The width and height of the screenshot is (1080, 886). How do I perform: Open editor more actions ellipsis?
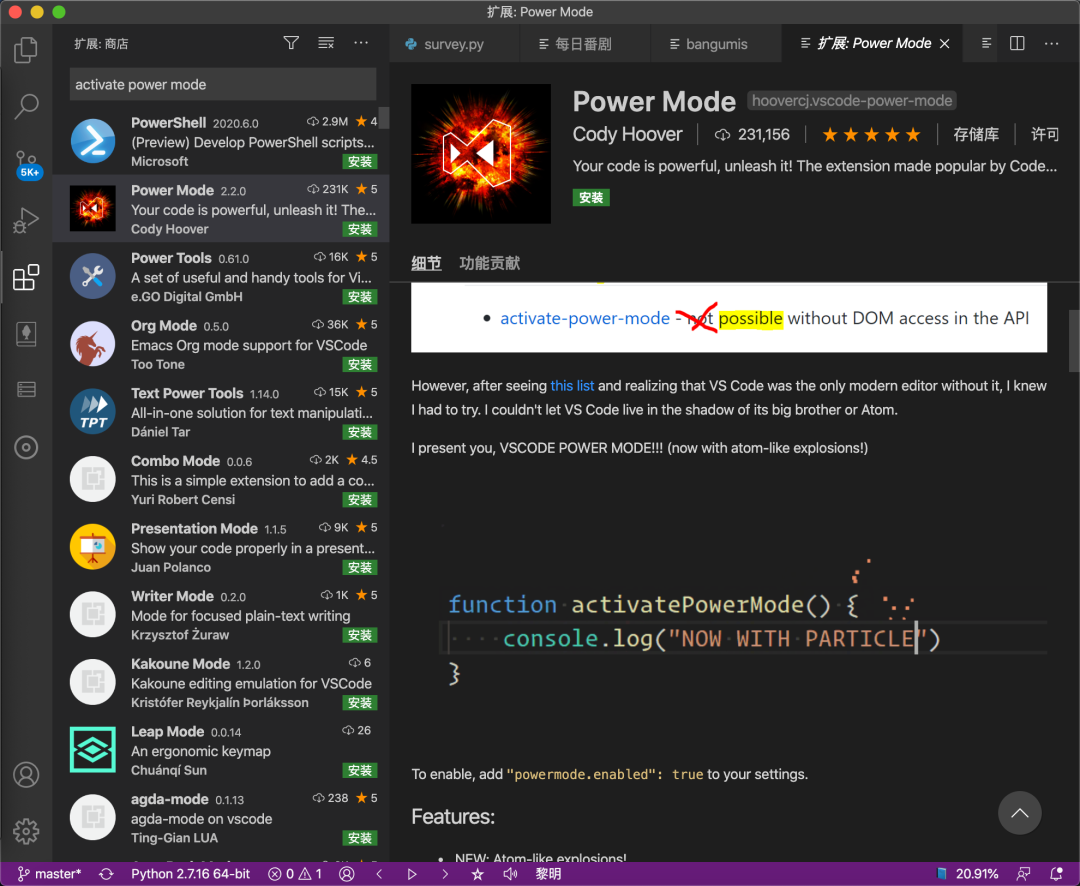click(x=1051, y=43)
